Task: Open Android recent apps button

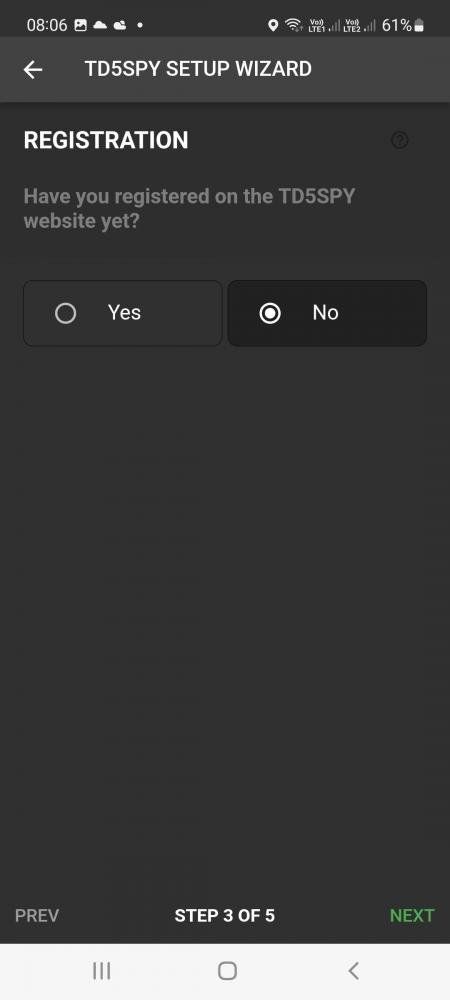Action: (x=101, y=971)
